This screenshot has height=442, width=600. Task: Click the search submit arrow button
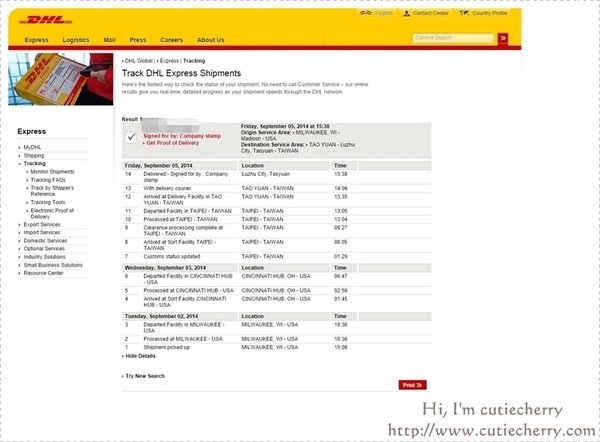(x=503, y=38)
